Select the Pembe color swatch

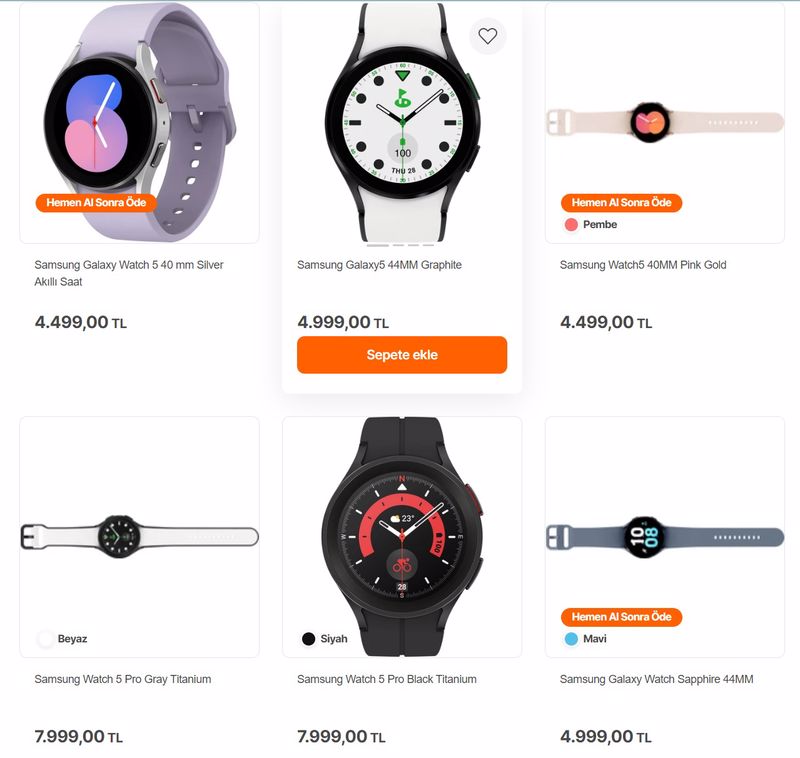click(x=571, y=224)
